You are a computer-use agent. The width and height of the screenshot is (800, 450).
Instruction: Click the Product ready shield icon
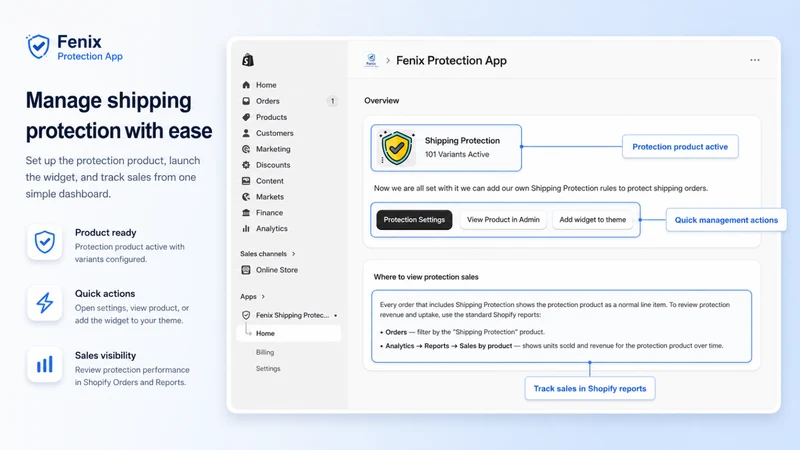(45, 242)
